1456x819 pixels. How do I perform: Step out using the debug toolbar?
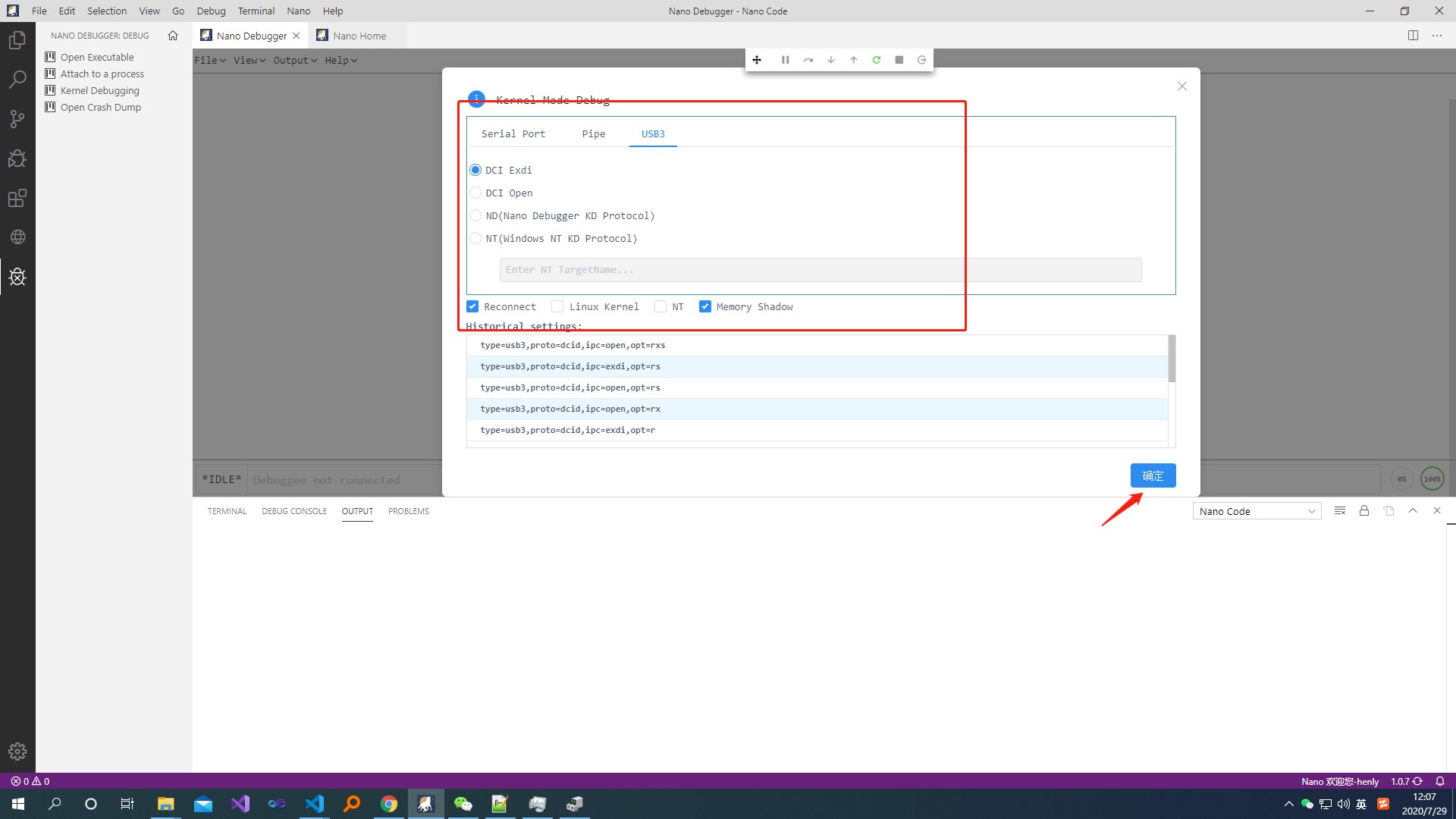tap(854, 60)
